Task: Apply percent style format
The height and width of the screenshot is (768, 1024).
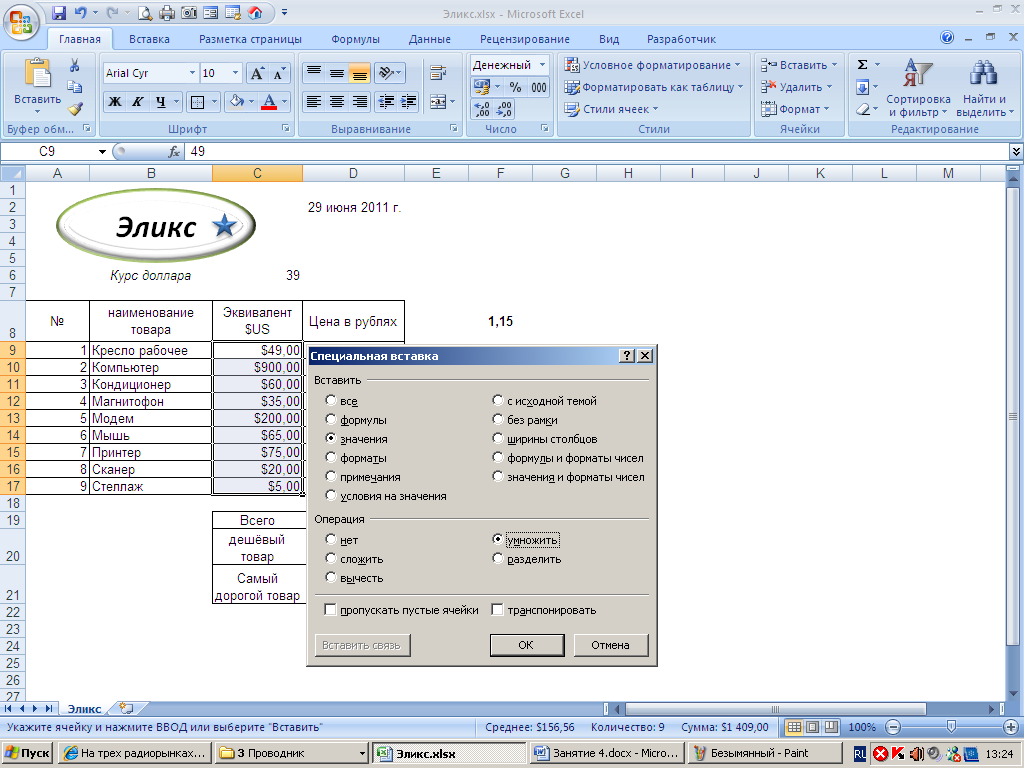Action: 515,87
